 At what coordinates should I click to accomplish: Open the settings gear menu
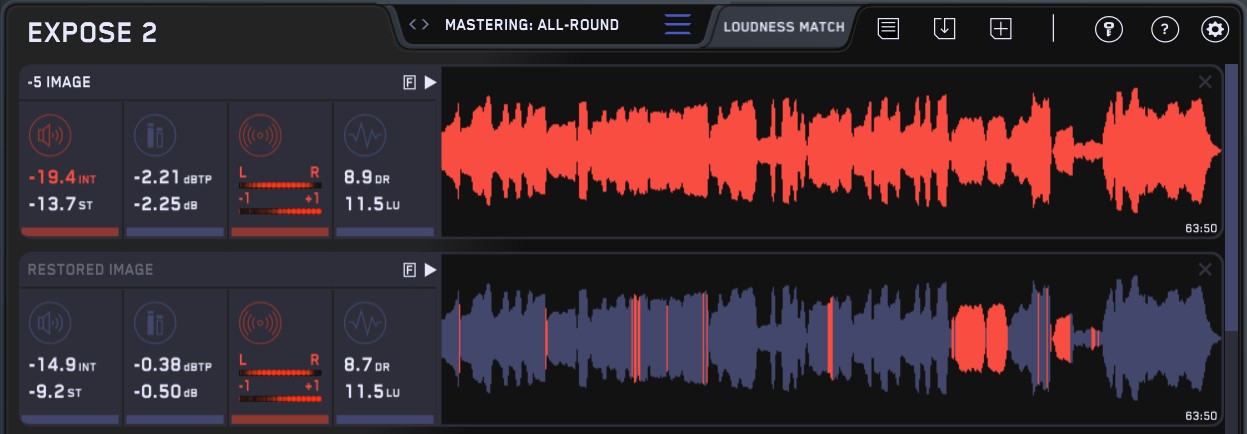(x=1215, y=29)
